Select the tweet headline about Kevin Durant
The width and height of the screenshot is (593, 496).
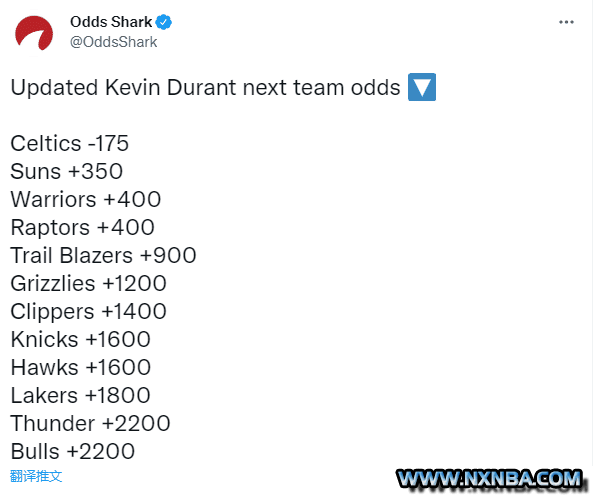click(x=205, y=88)
